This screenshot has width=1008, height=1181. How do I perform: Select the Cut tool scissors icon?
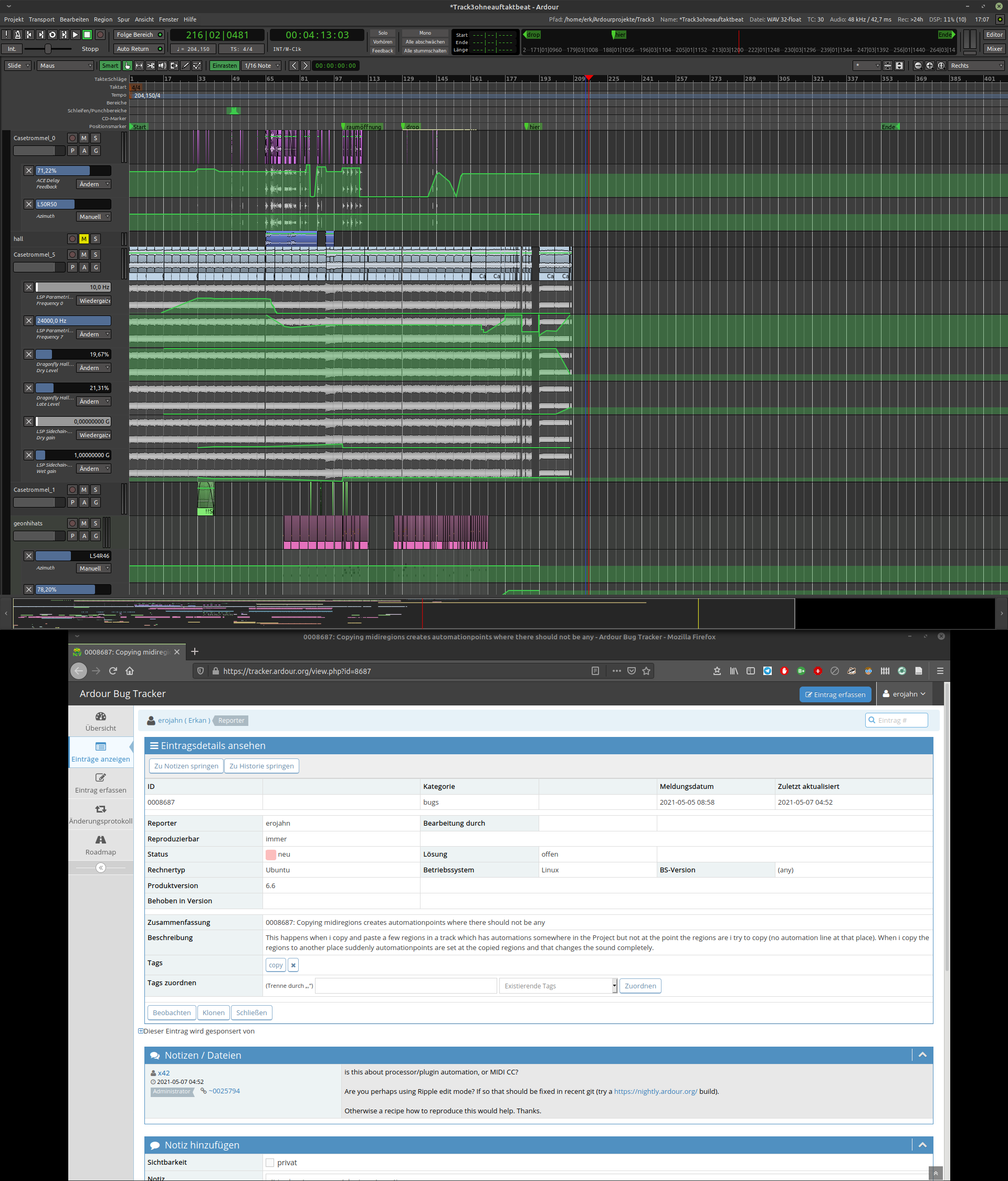pos(151,66)
